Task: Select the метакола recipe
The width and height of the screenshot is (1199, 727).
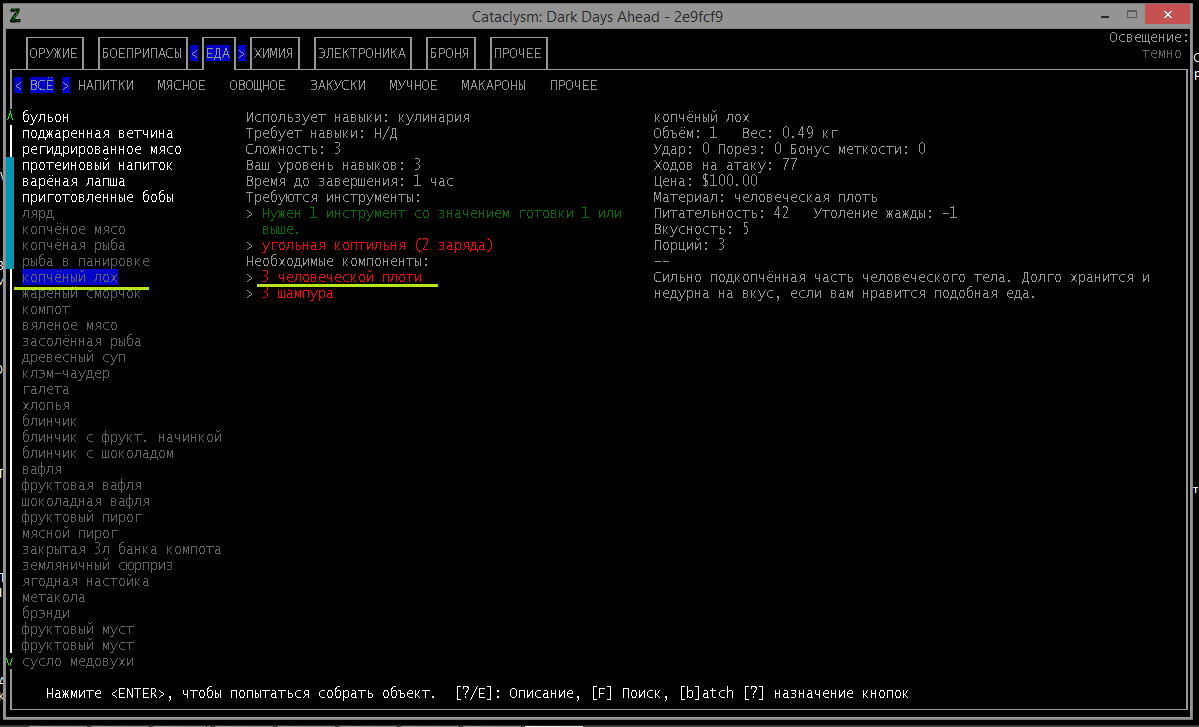Action: pos(54,598)
